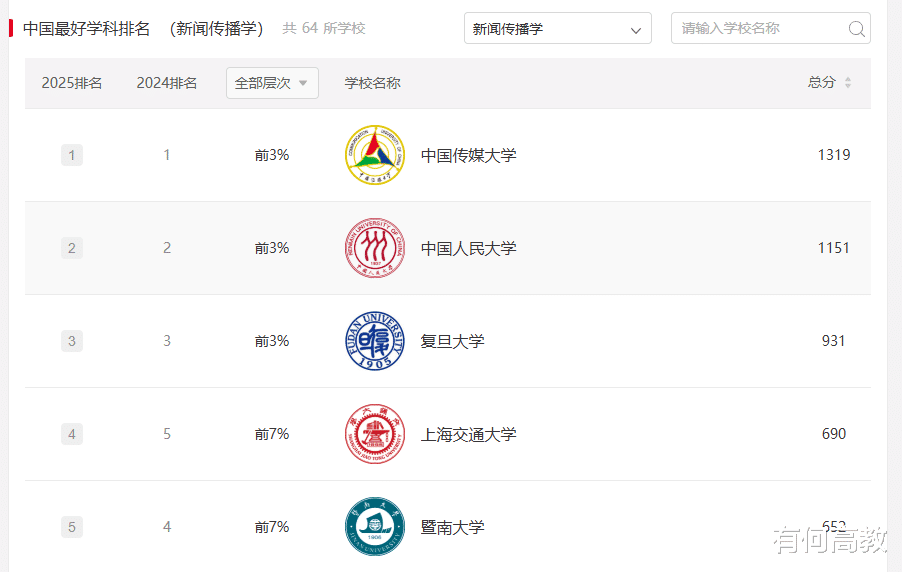
Task: Open the 中国人民大学 link
Action: [x=468, y=249]
